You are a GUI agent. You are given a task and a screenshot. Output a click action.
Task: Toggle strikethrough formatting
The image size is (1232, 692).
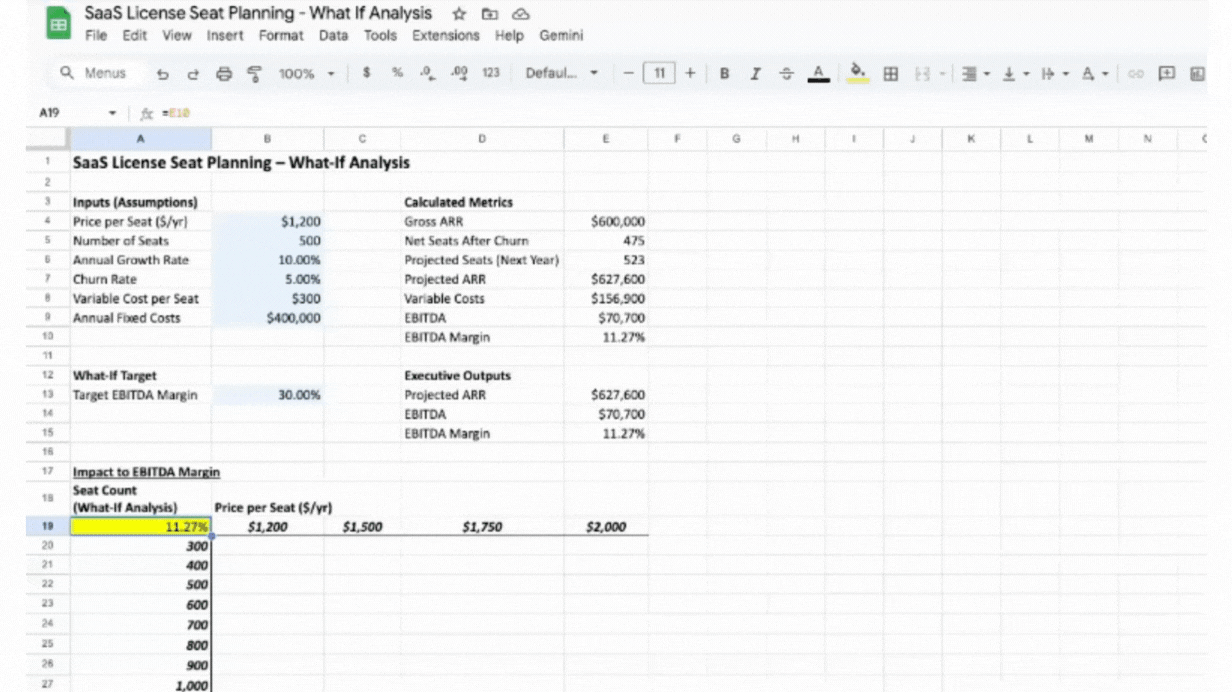[x=786, y=73]
